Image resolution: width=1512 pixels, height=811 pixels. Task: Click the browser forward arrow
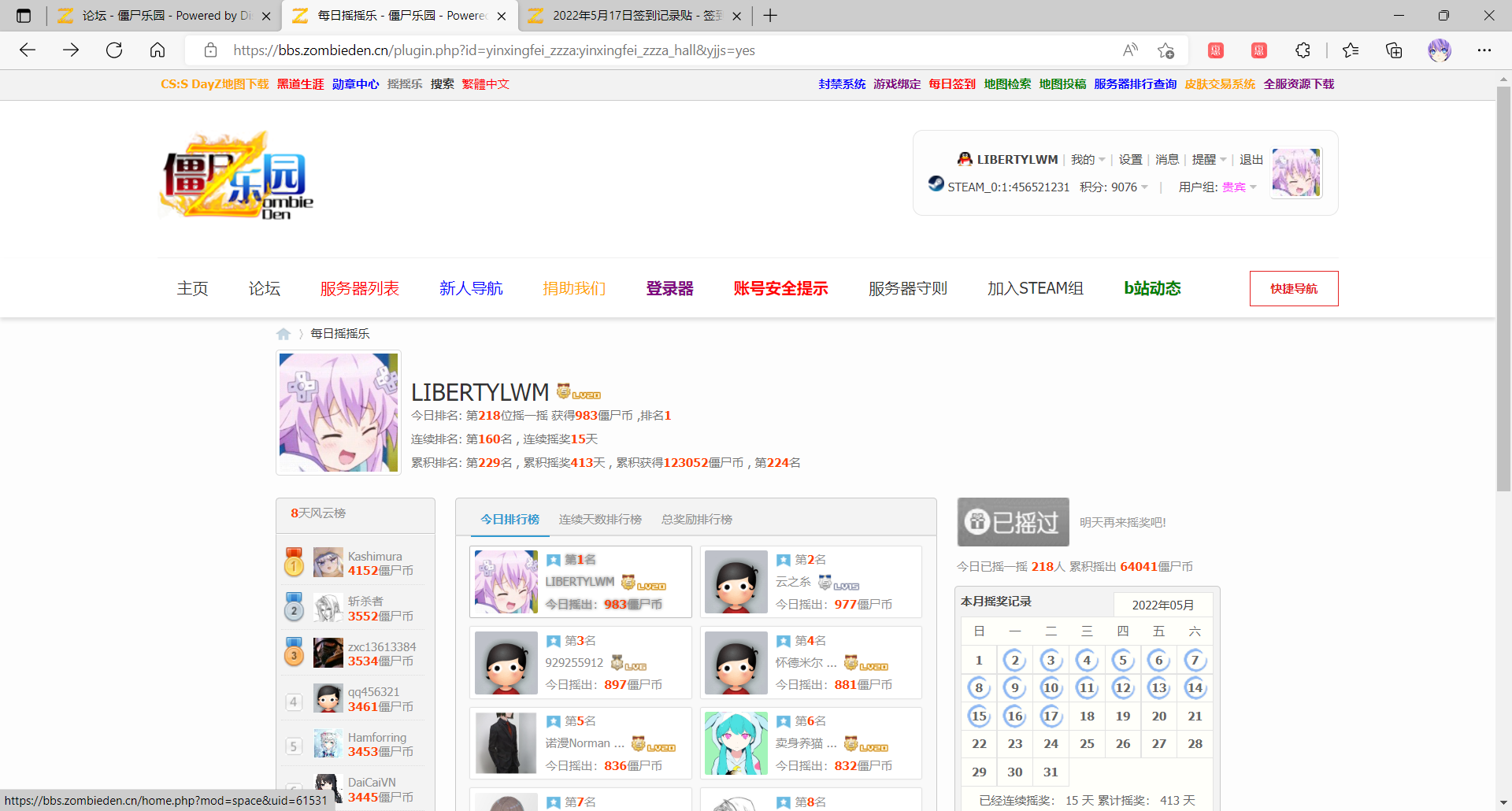click(x=71, y=50)
